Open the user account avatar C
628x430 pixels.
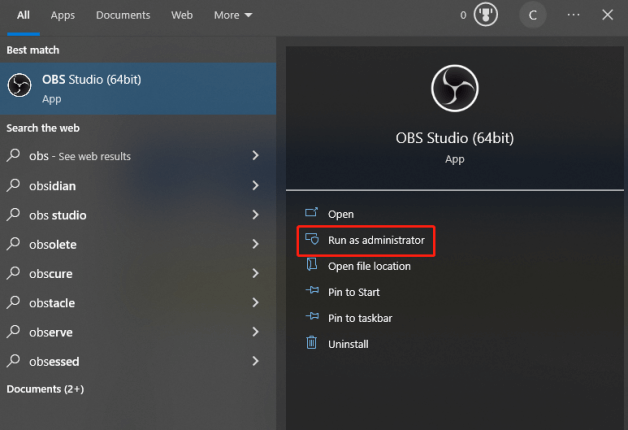point(533,15)
